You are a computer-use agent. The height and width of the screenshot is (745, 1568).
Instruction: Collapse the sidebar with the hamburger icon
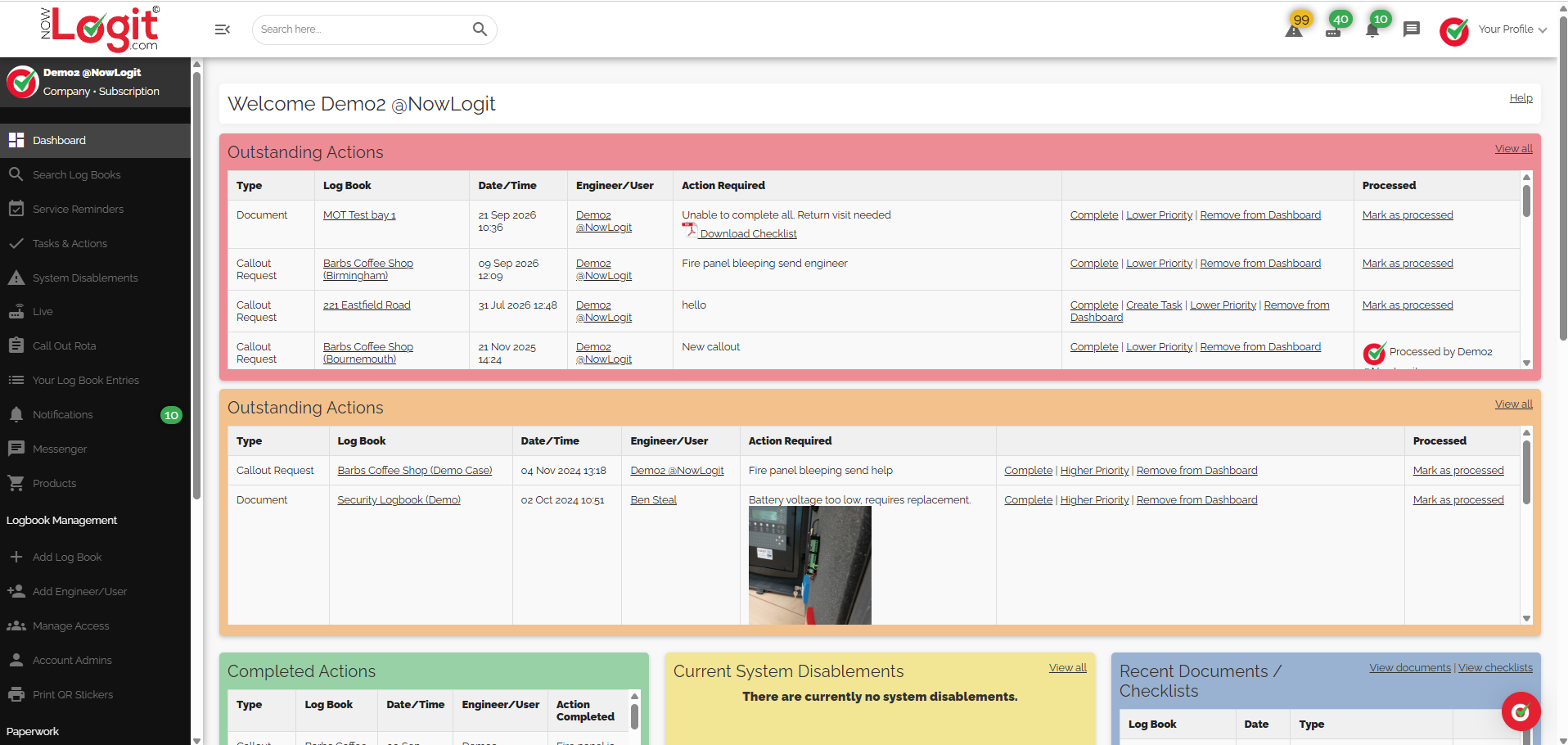(x=222, y=29)
